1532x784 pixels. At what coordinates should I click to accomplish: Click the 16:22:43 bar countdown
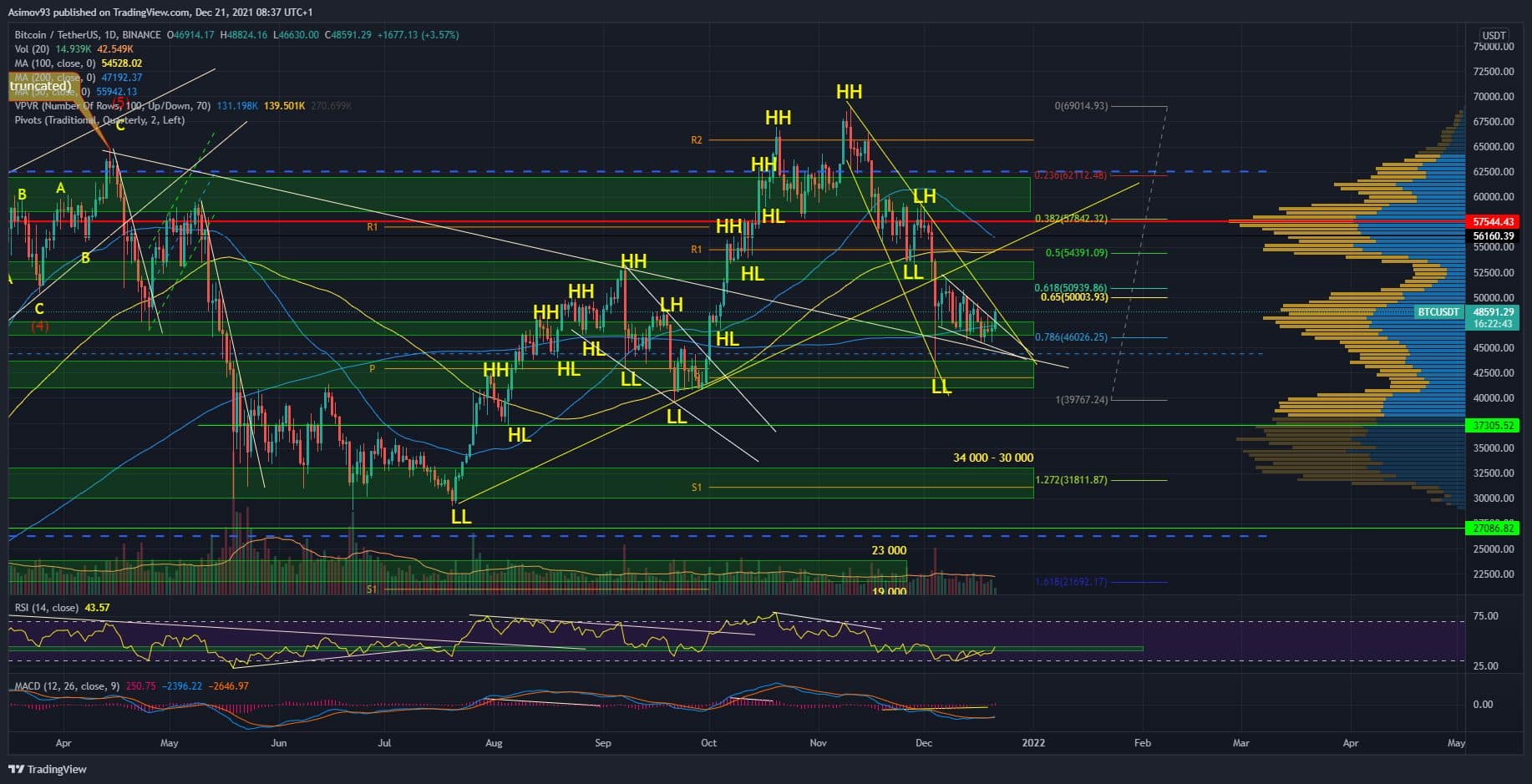click(1493, 324)
